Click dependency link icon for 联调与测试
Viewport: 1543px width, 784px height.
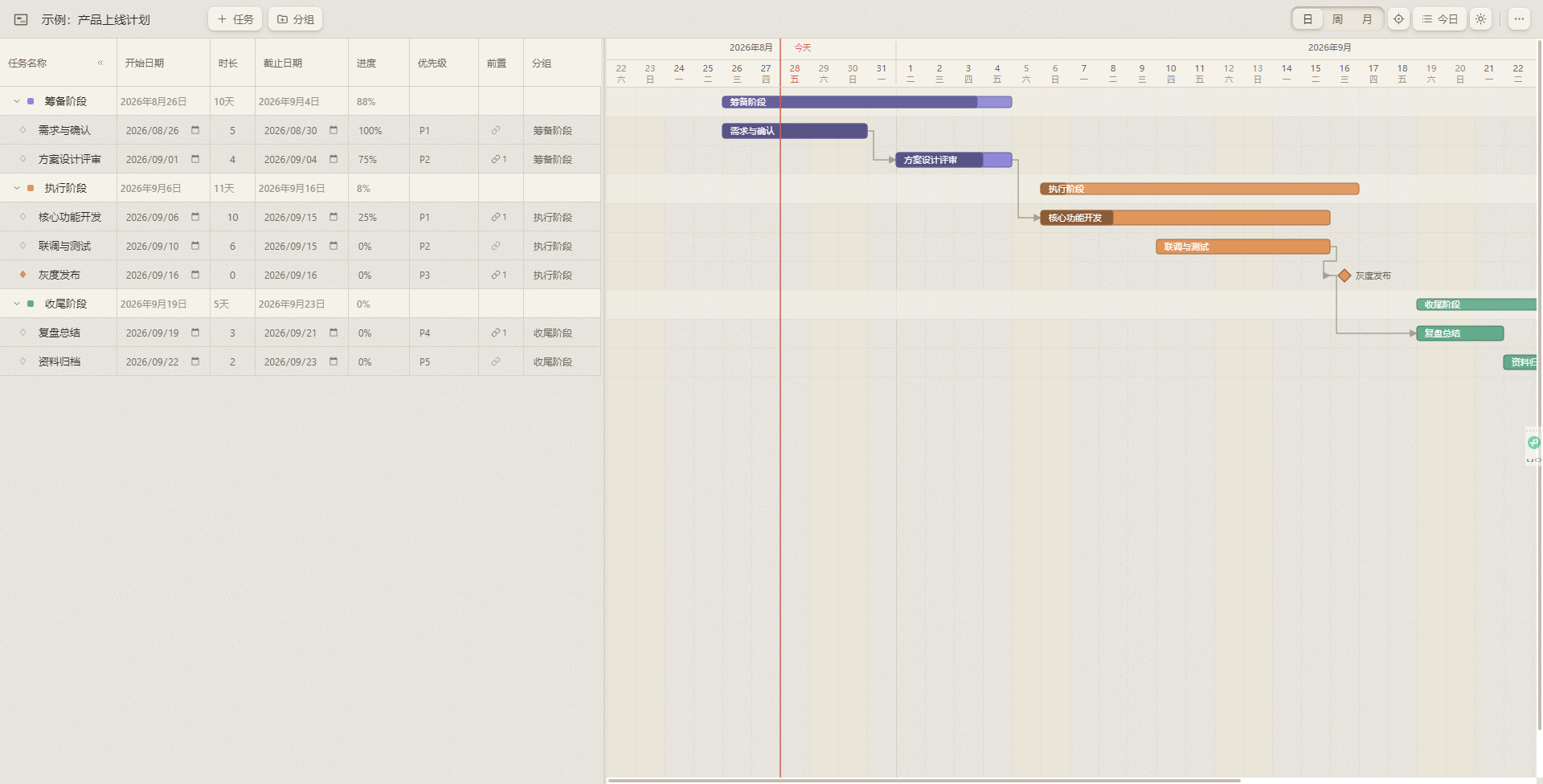(x=496, y=246)
